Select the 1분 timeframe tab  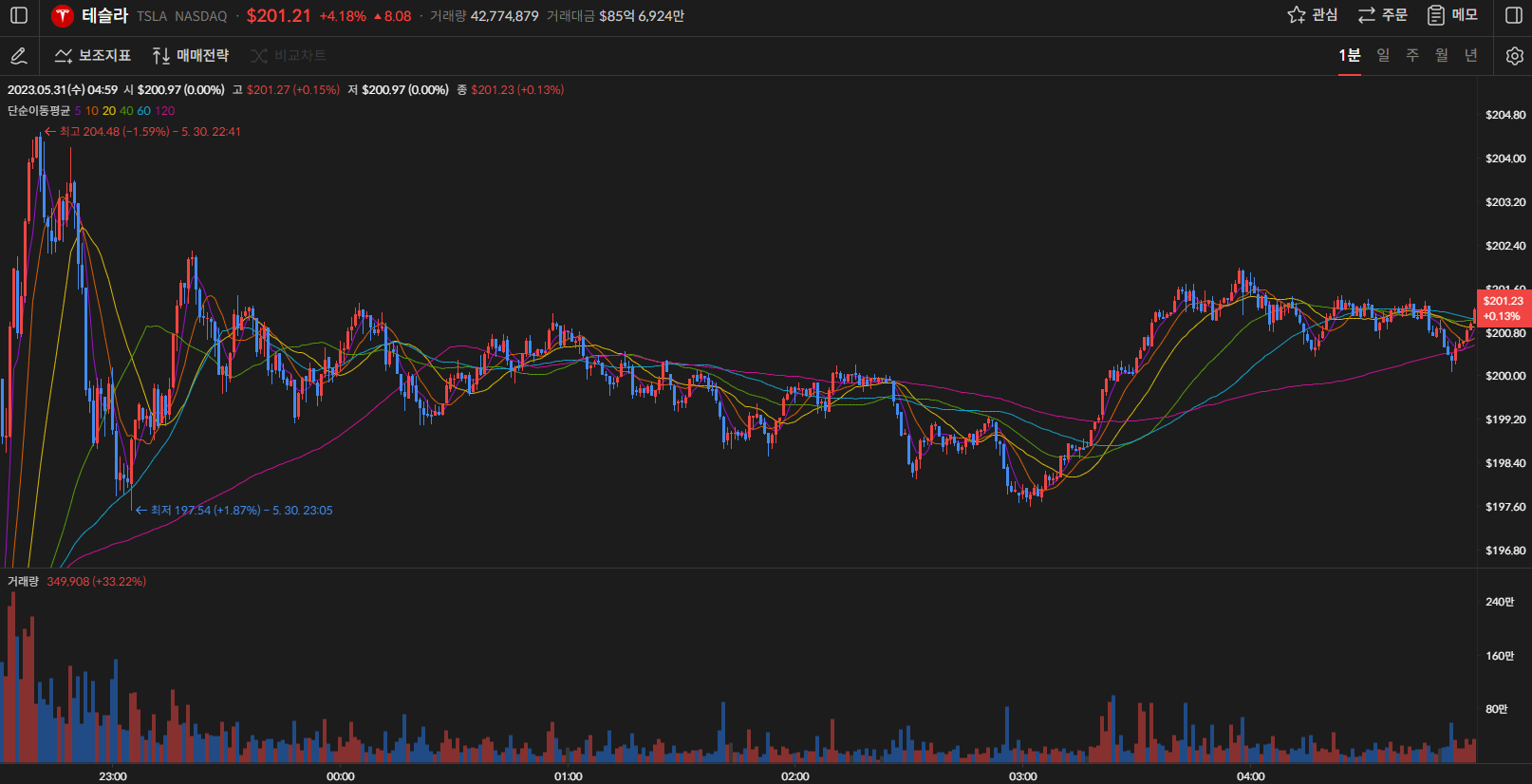[x=1350, y=55]
